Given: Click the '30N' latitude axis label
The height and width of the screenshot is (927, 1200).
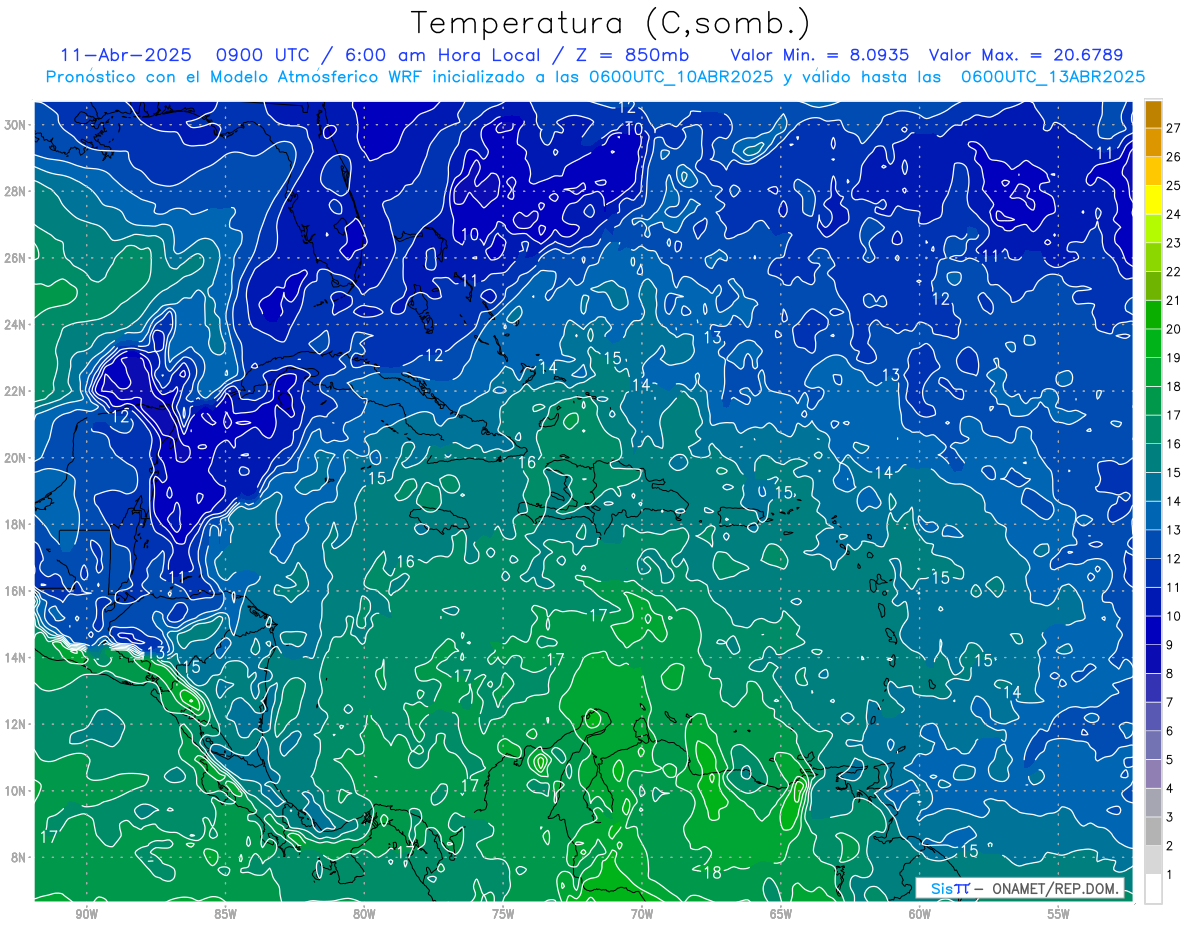Looking at the screenshot, I should click(x=14, y=125).
